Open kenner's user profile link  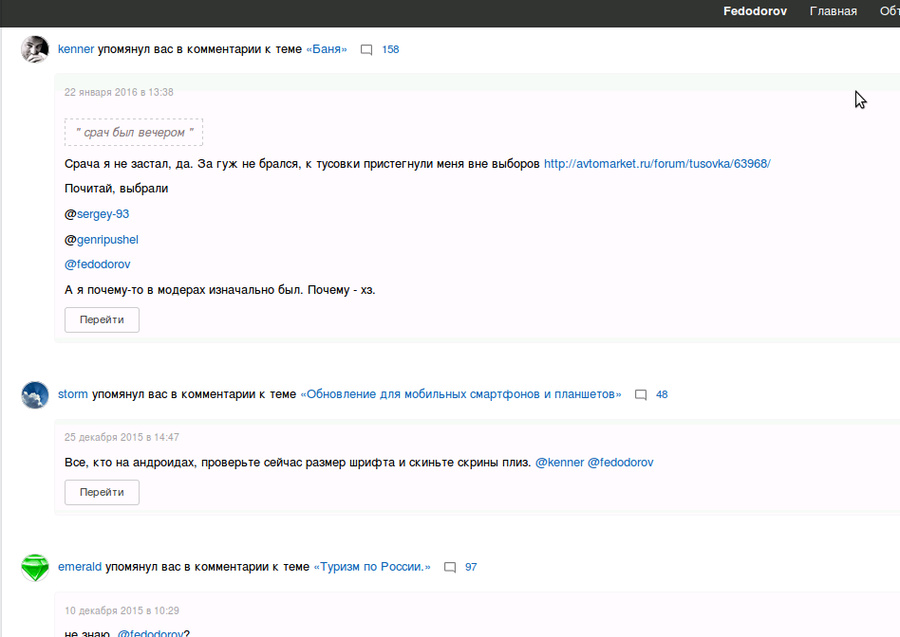click(x=76, y=49)
